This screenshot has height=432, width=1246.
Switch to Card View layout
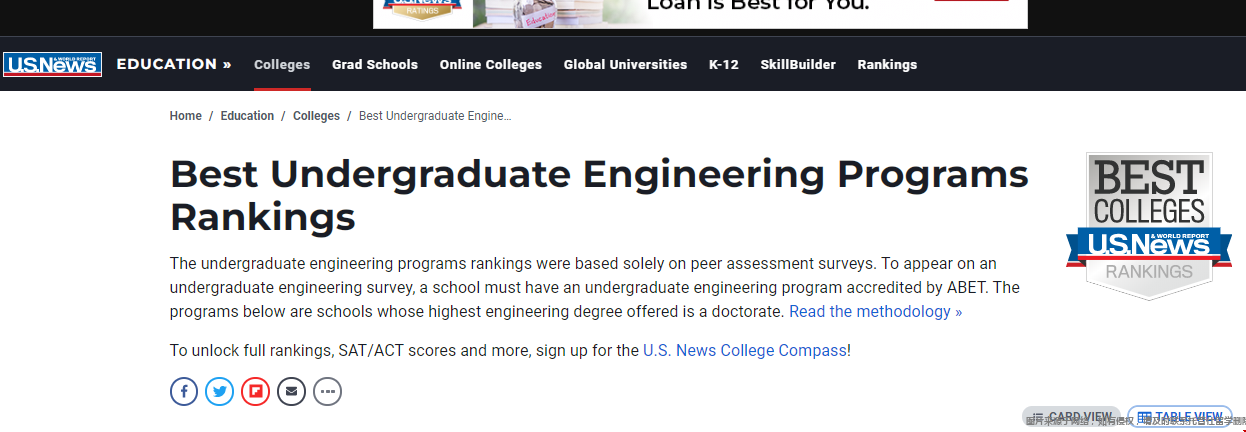(1071, 417)
